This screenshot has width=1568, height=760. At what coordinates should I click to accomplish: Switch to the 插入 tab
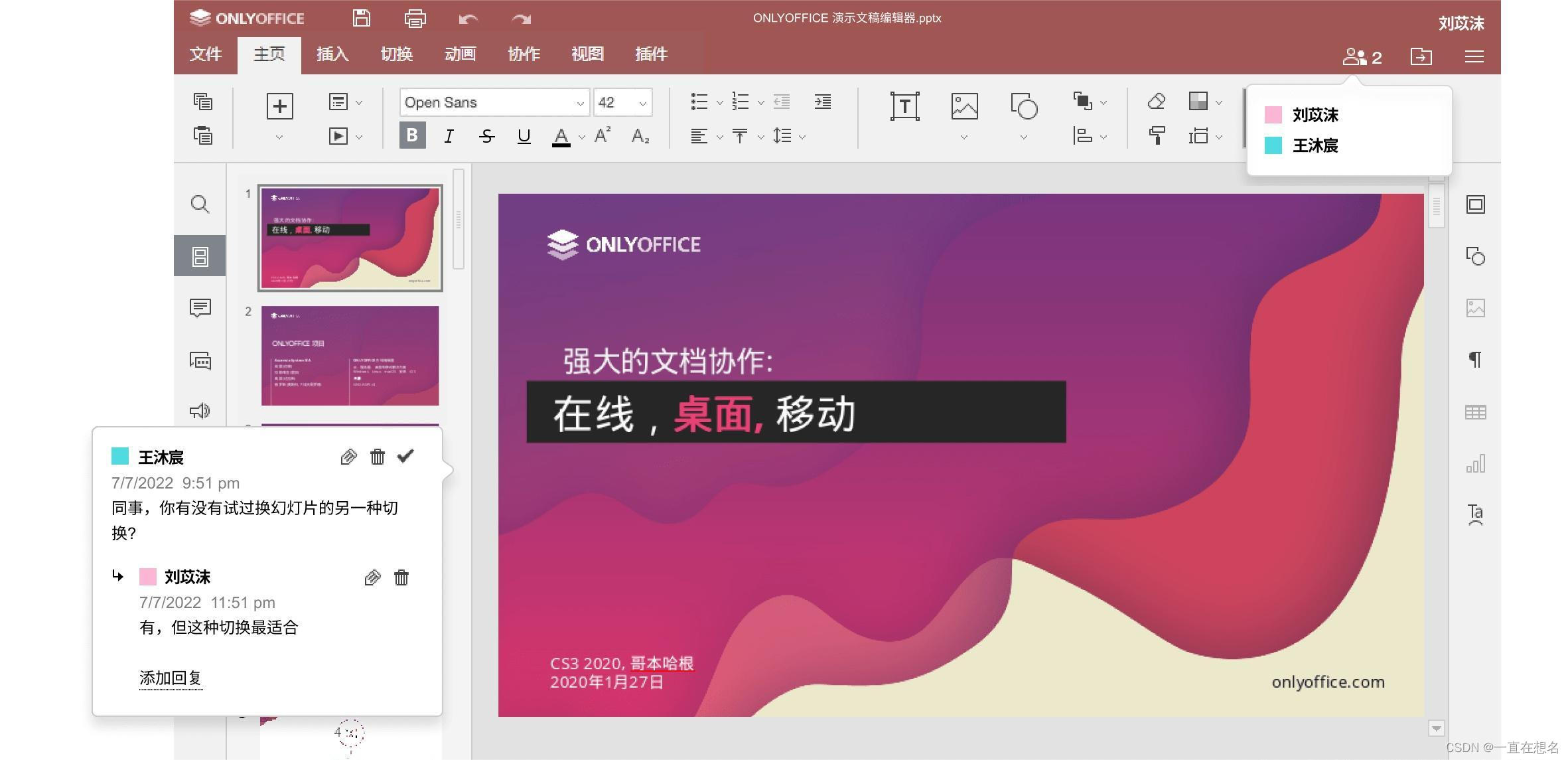click(x=332, y=54)
